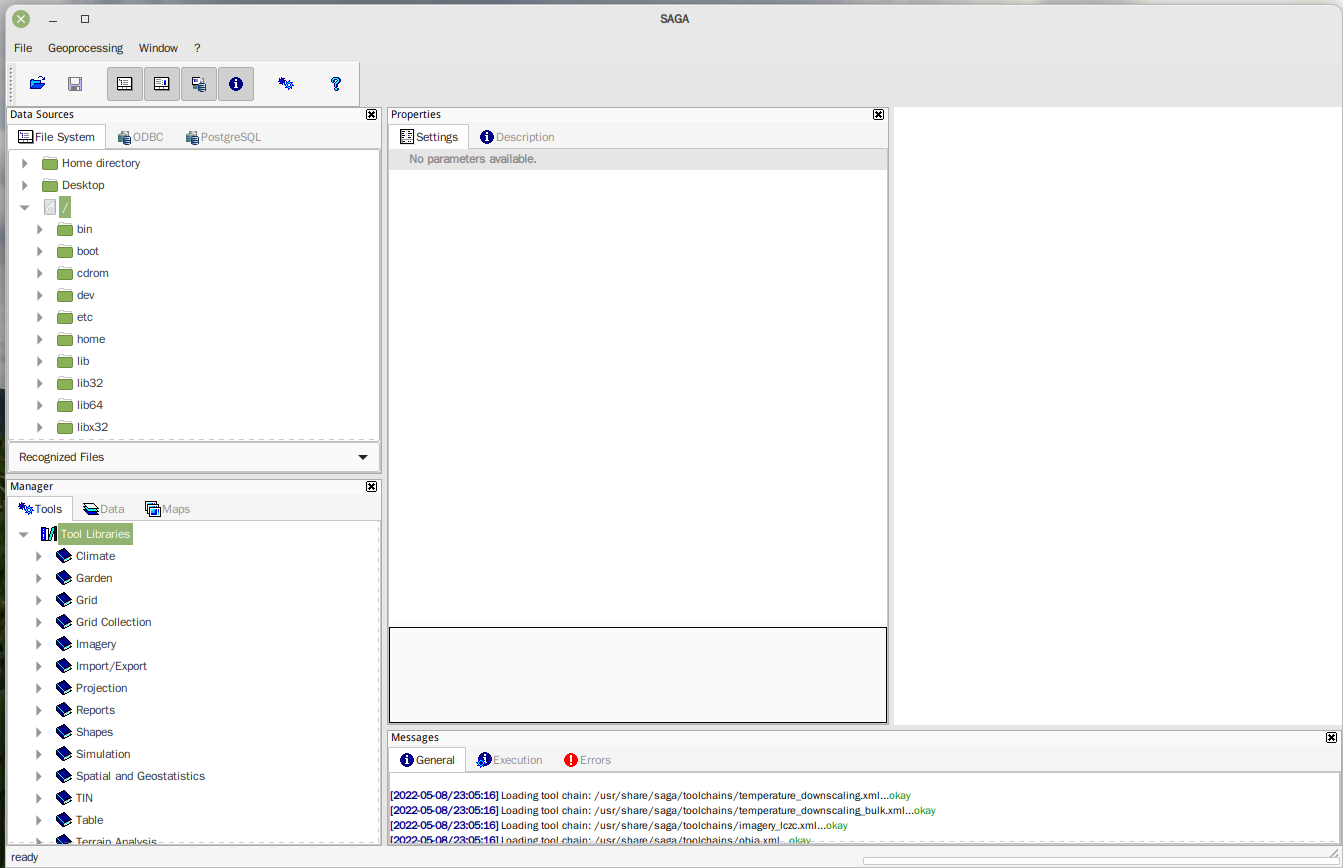Click the Messages info icon in toolbar
1343x868 pixels.
[236, 84]
